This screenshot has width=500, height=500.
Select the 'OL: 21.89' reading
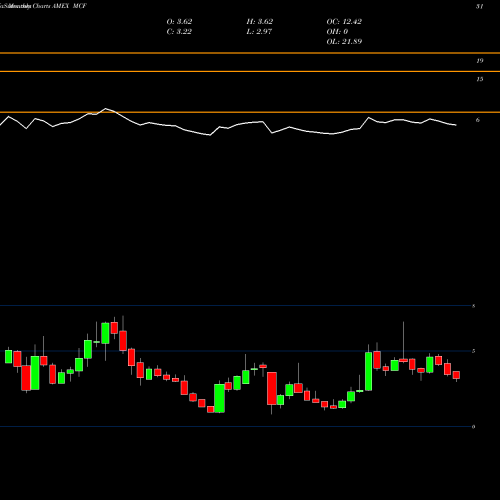[344, 42]
